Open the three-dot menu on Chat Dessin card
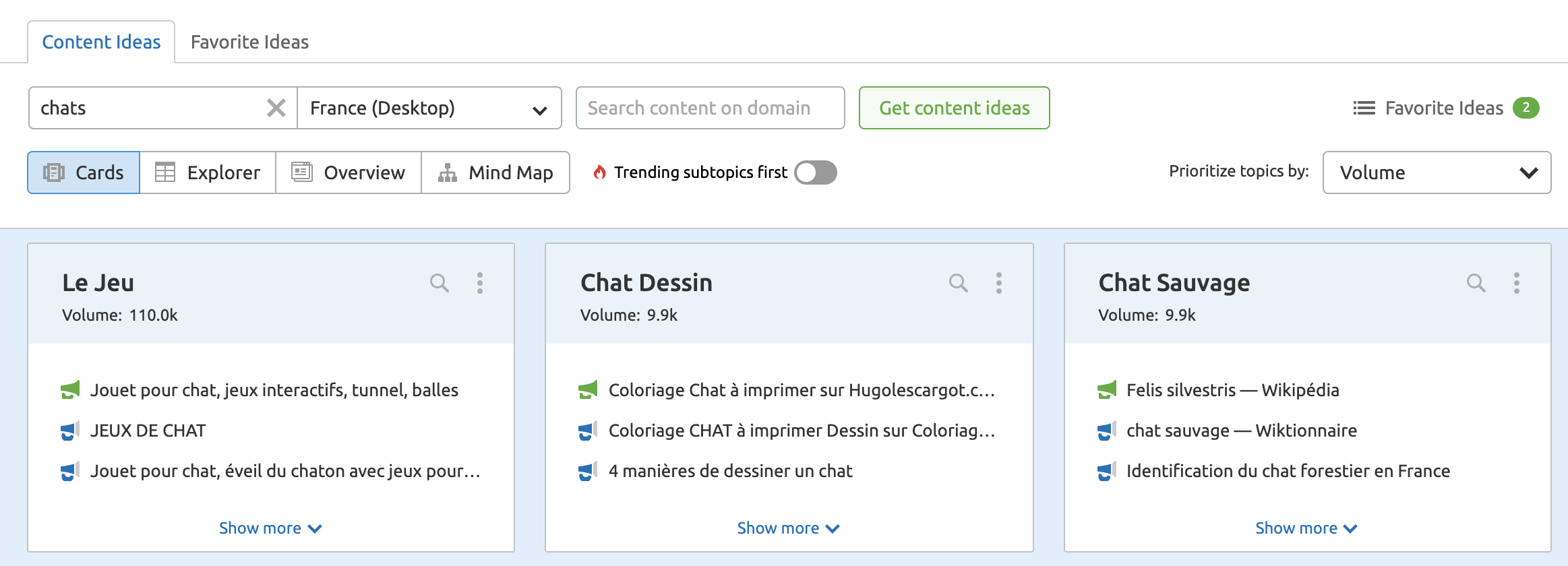This screenshot has height=566, width=1568. click(999, 283)
